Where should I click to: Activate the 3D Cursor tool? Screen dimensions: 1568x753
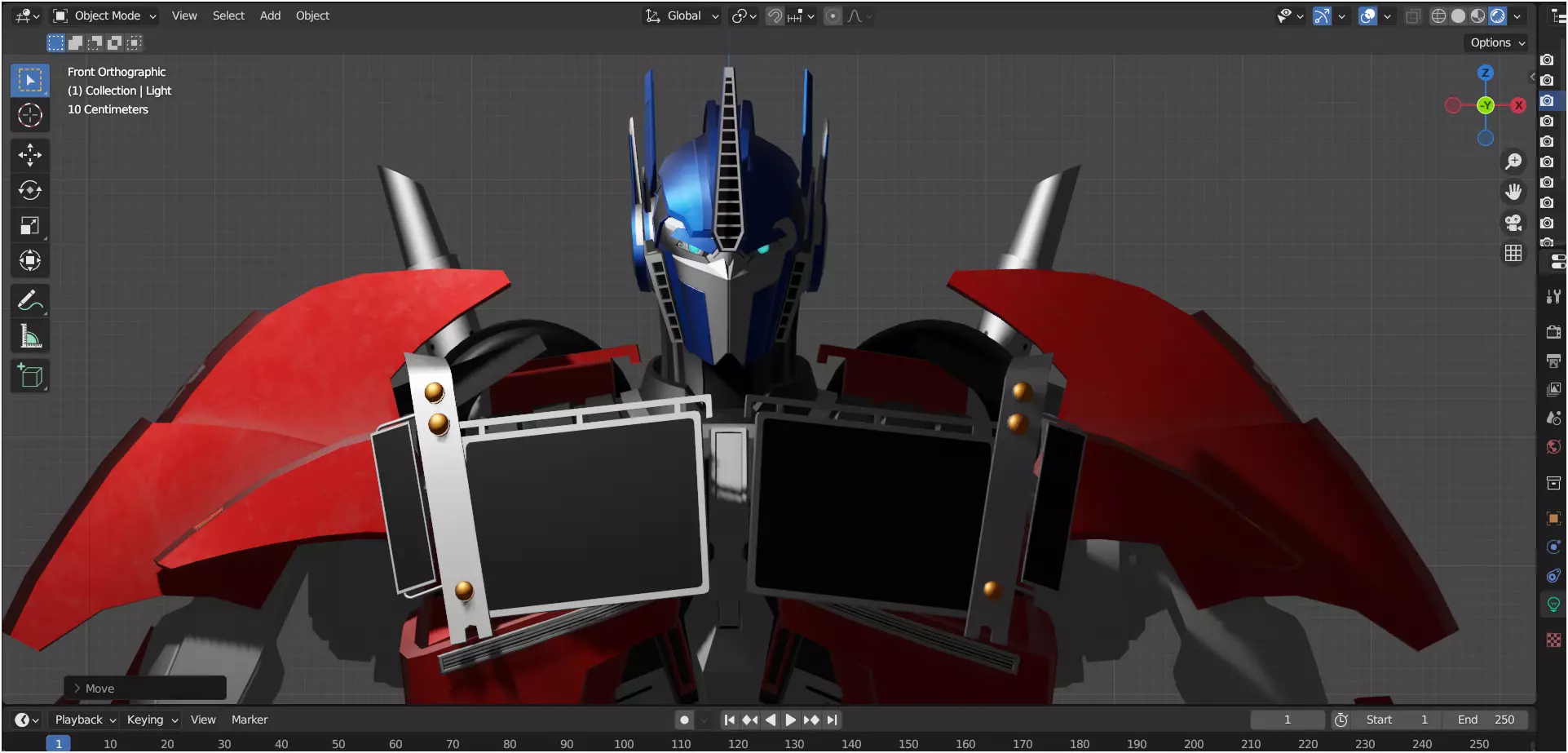coord(30,115)
